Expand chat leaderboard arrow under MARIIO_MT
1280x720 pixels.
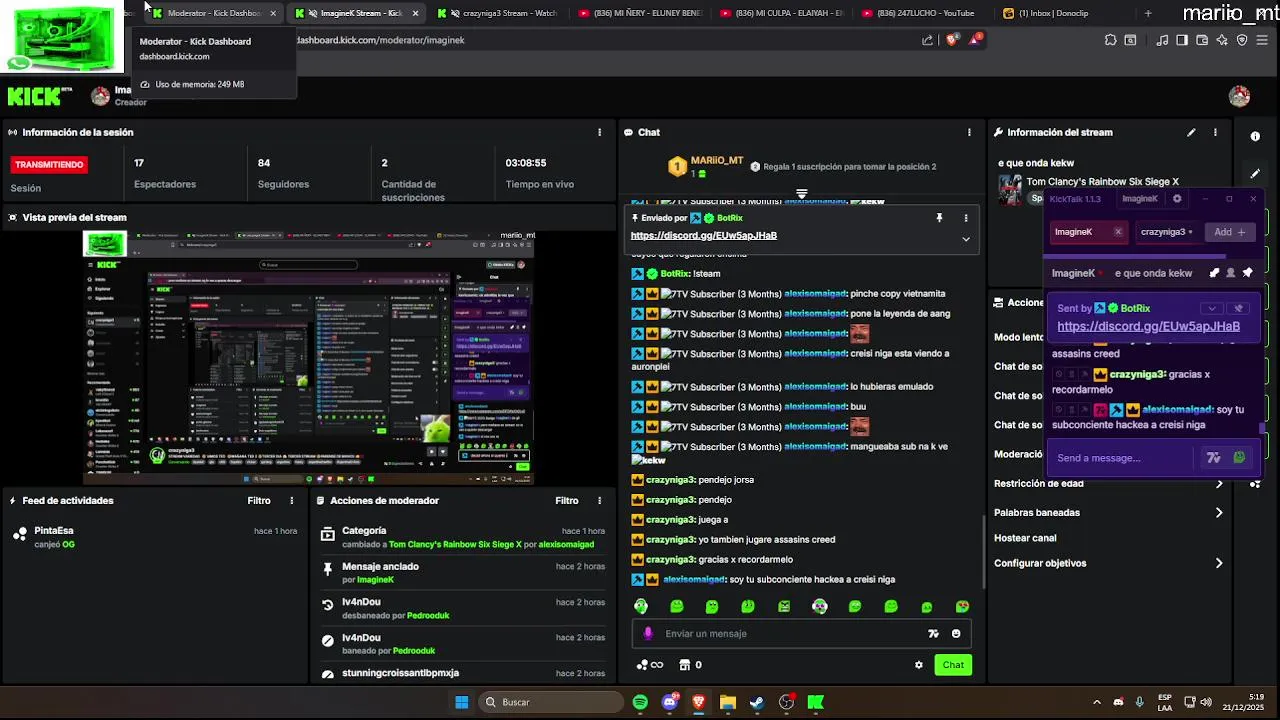[802, 193]
